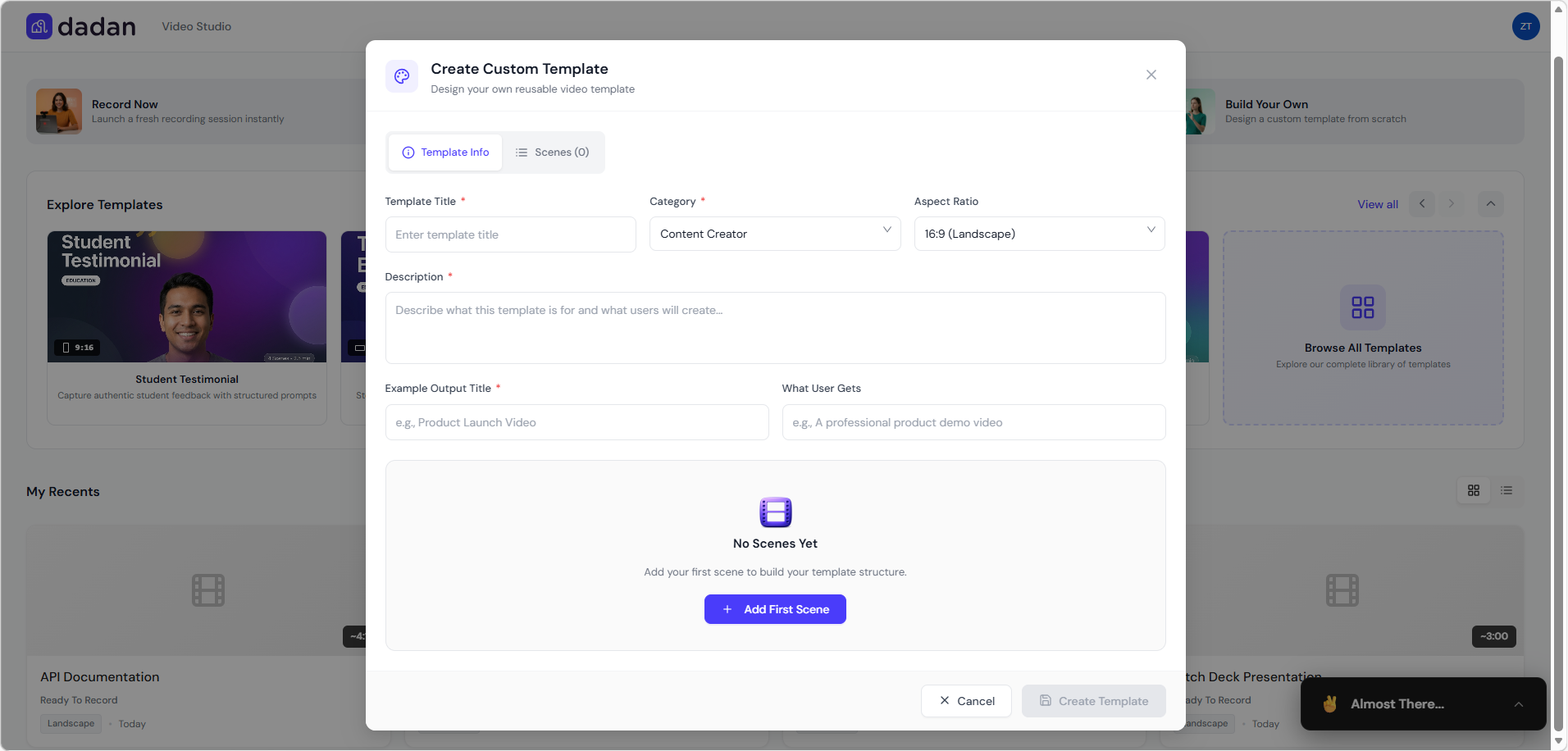Switch My Recents to grid view

pos(1473,490)
